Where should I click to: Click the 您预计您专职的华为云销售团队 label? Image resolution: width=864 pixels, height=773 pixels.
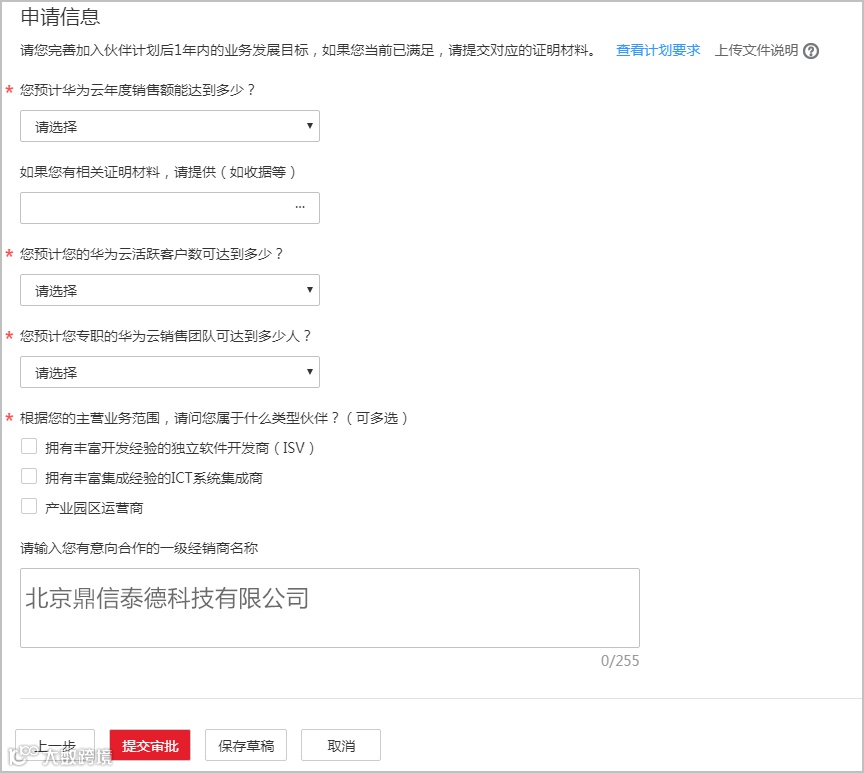[x=165, y=336]
